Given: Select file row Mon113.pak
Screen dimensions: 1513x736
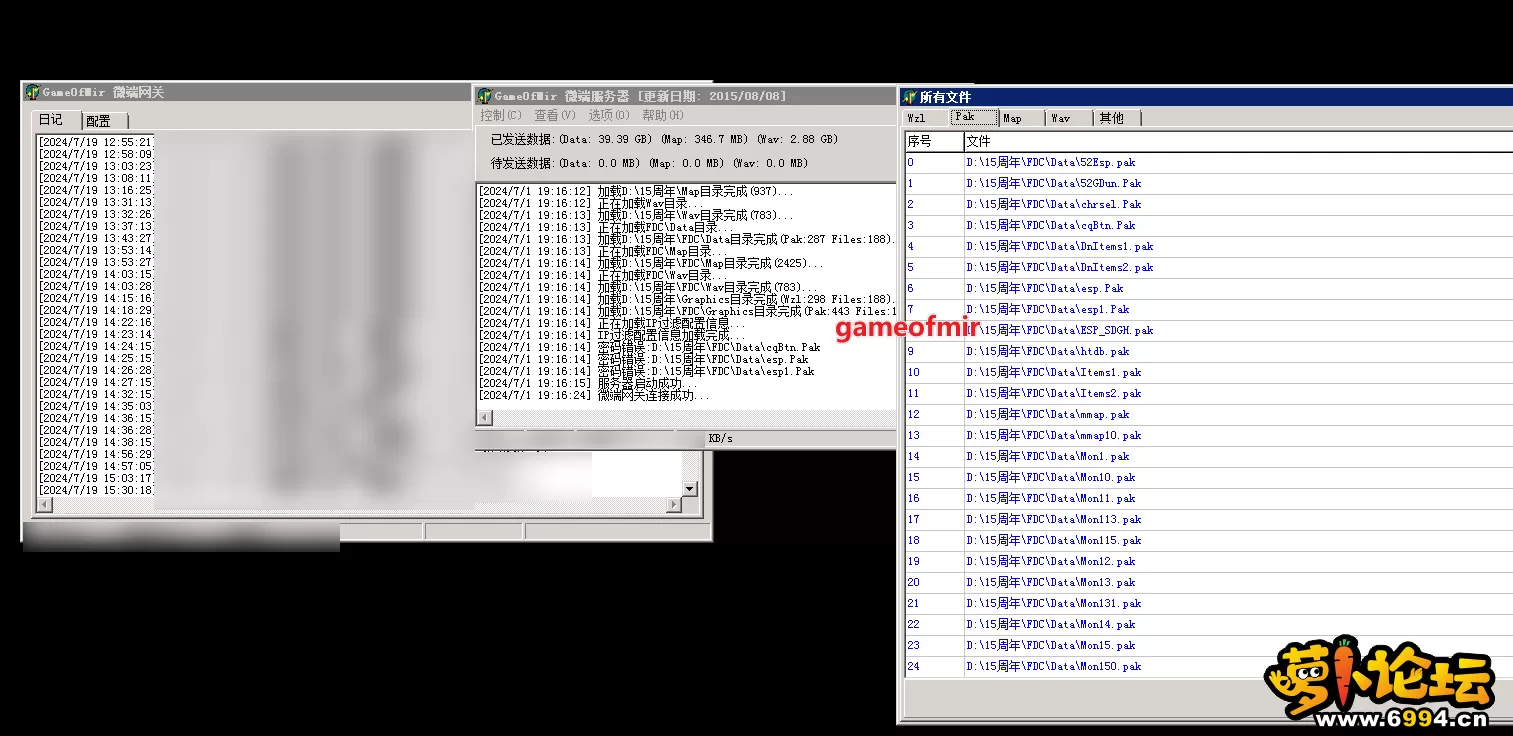Looking at the screenshot, I should (1209, 519).
